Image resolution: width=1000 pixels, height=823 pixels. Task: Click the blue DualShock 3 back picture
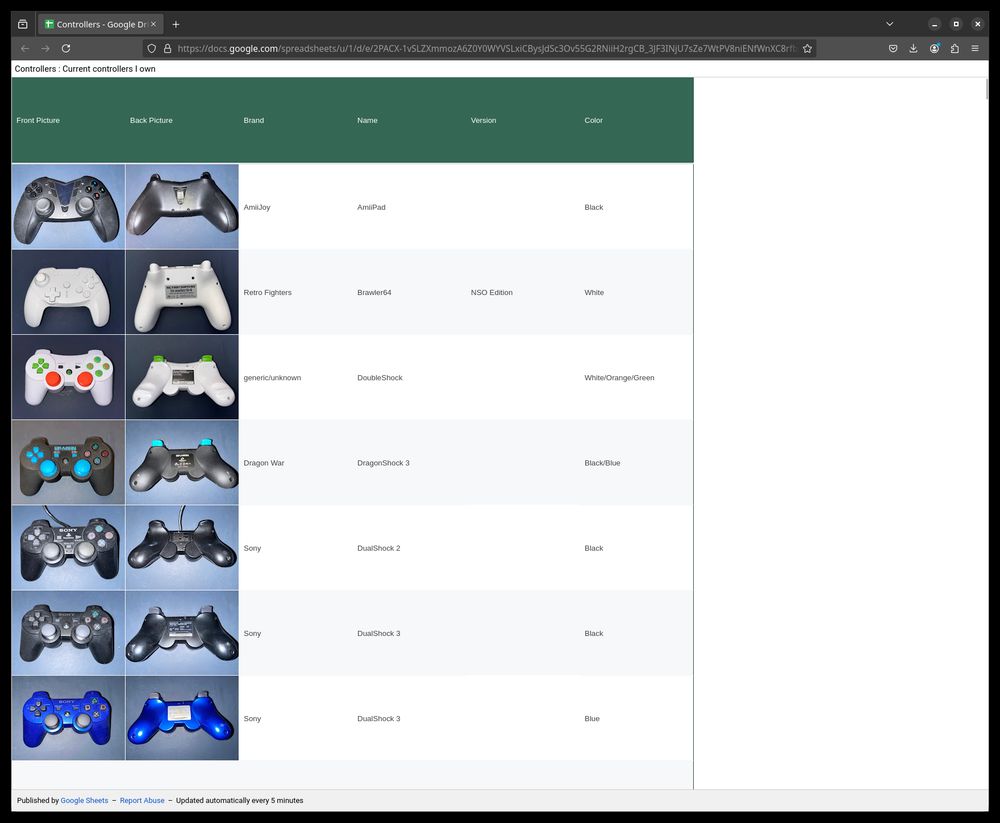[182, 718]
